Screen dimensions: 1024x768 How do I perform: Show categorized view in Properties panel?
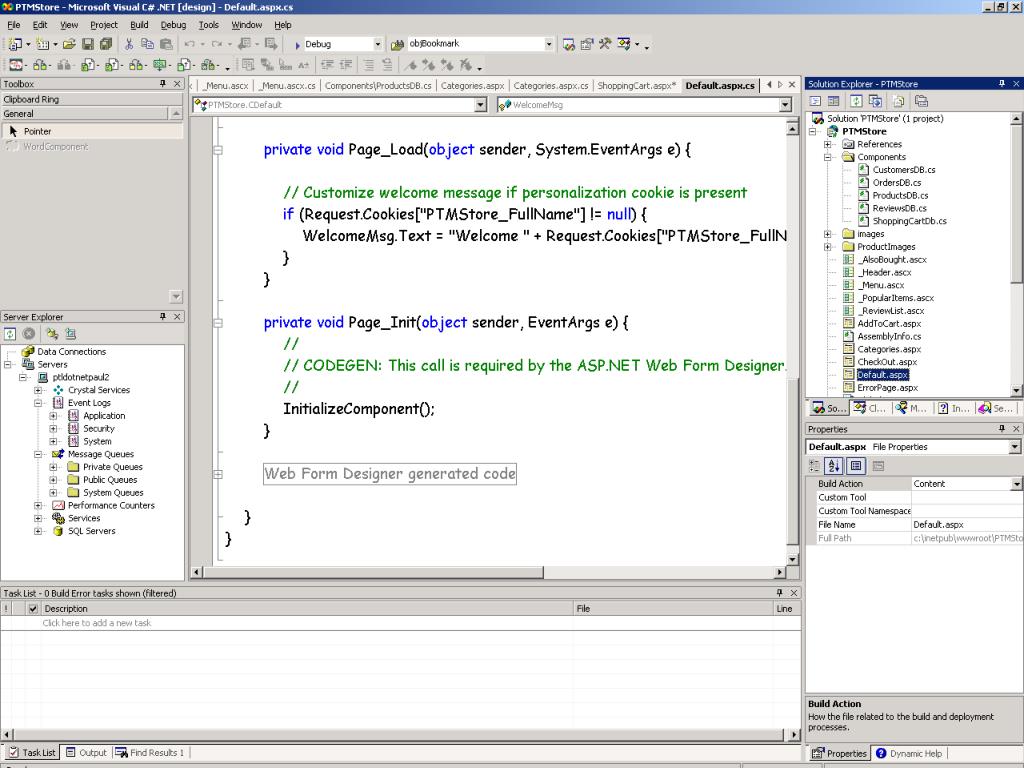pos(814,466)
